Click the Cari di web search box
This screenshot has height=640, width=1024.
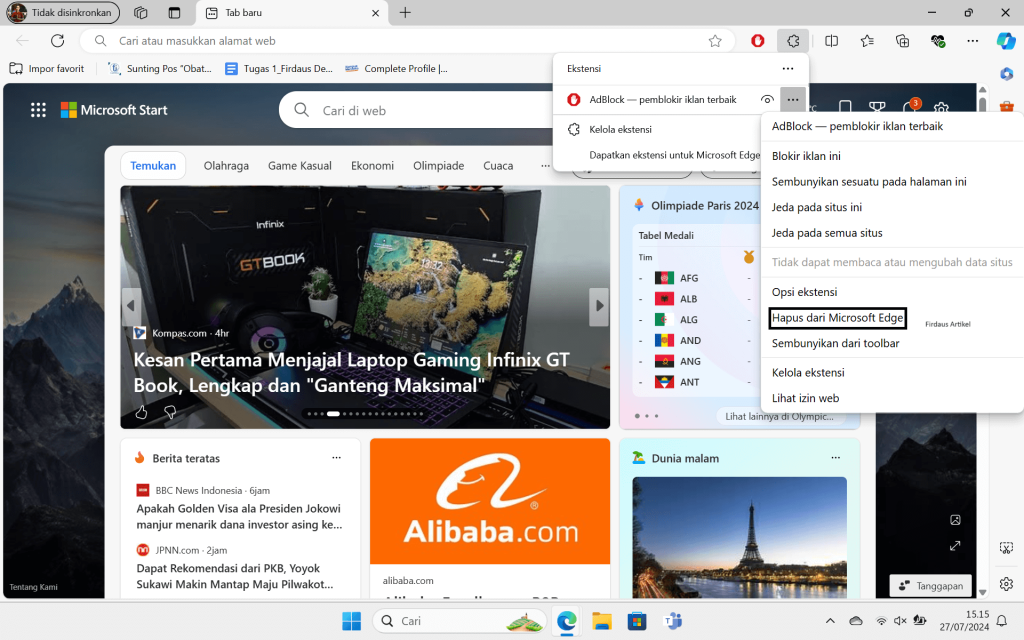click(418, 110)
